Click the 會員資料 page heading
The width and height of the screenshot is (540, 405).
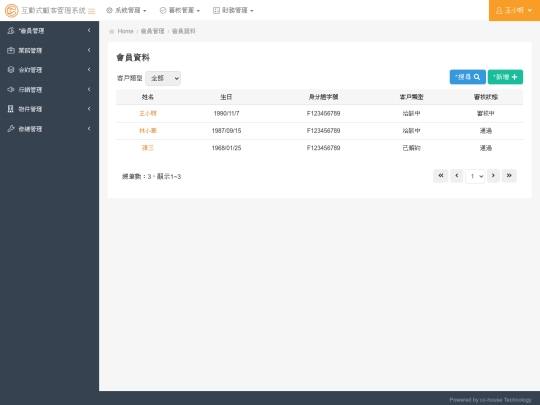pos(133,58)
